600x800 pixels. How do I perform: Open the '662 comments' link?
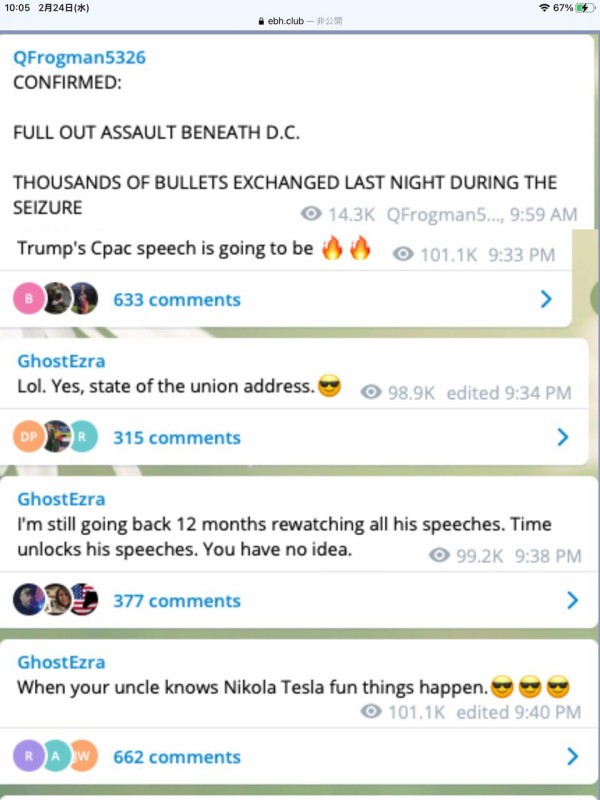click(176, 757)
